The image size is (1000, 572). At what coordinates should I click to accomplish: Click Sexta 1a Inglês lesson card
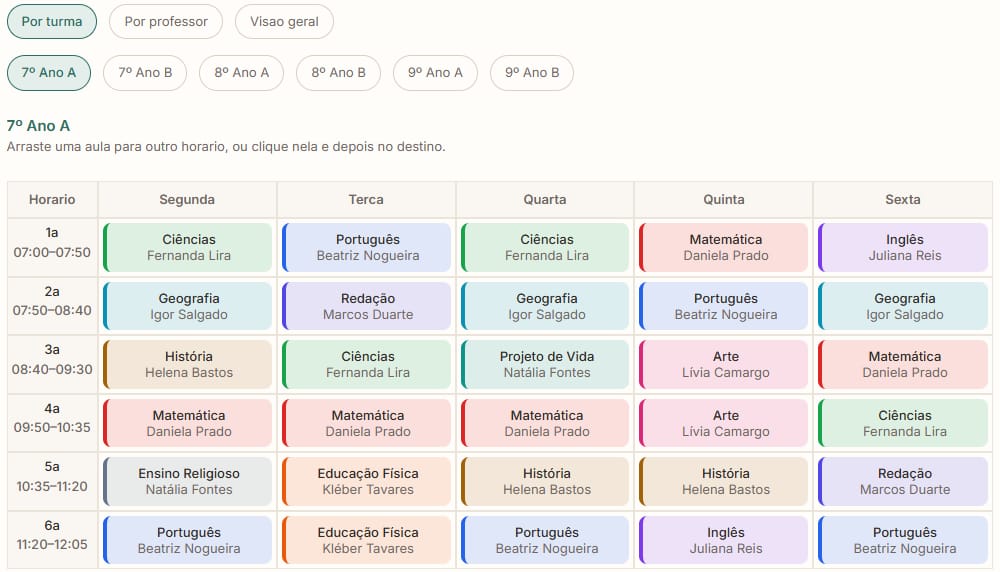tap(903, 247)
